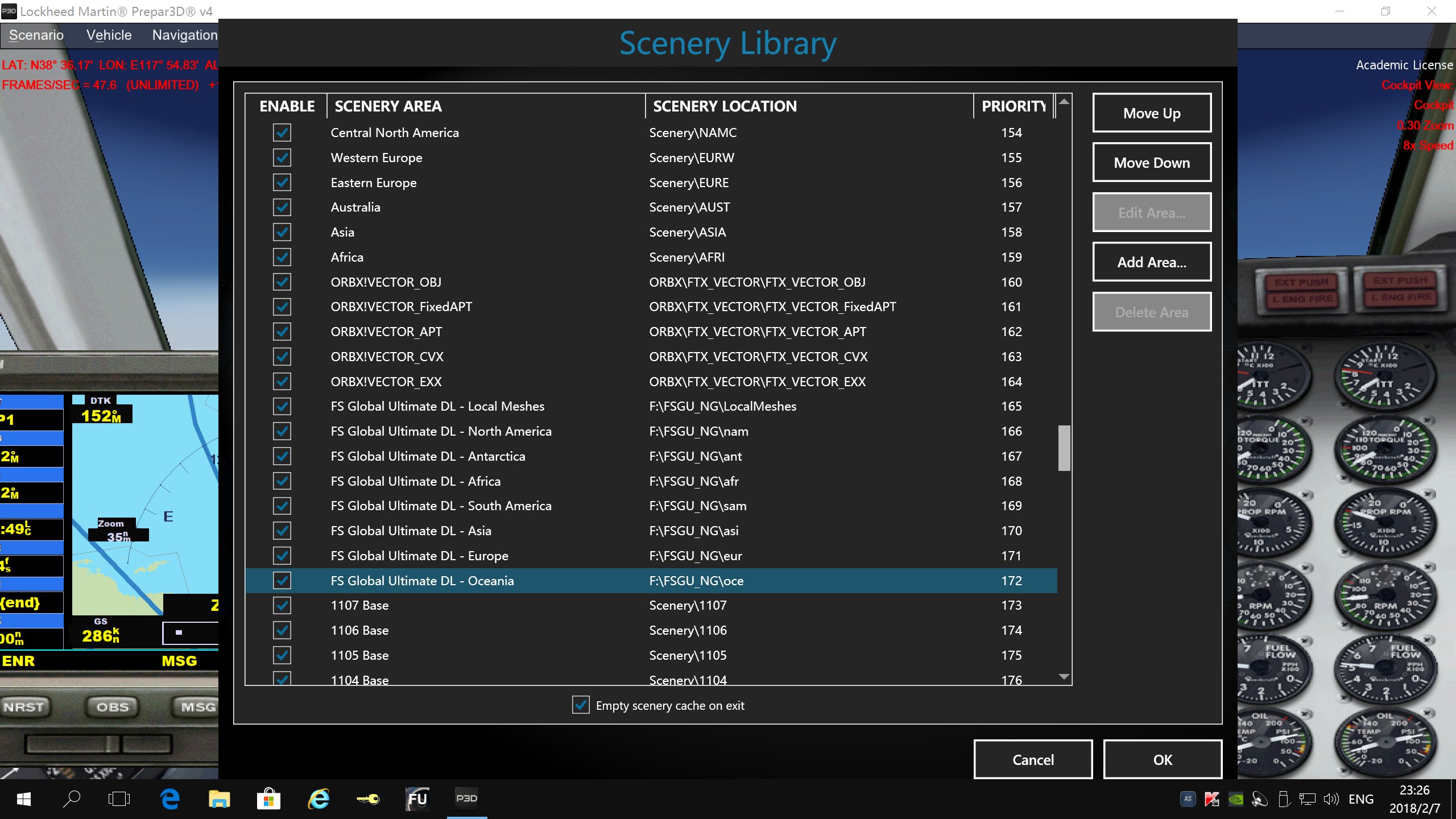Confirm with OK button
Viewport: 1456px width, 819px height.
1163,759
